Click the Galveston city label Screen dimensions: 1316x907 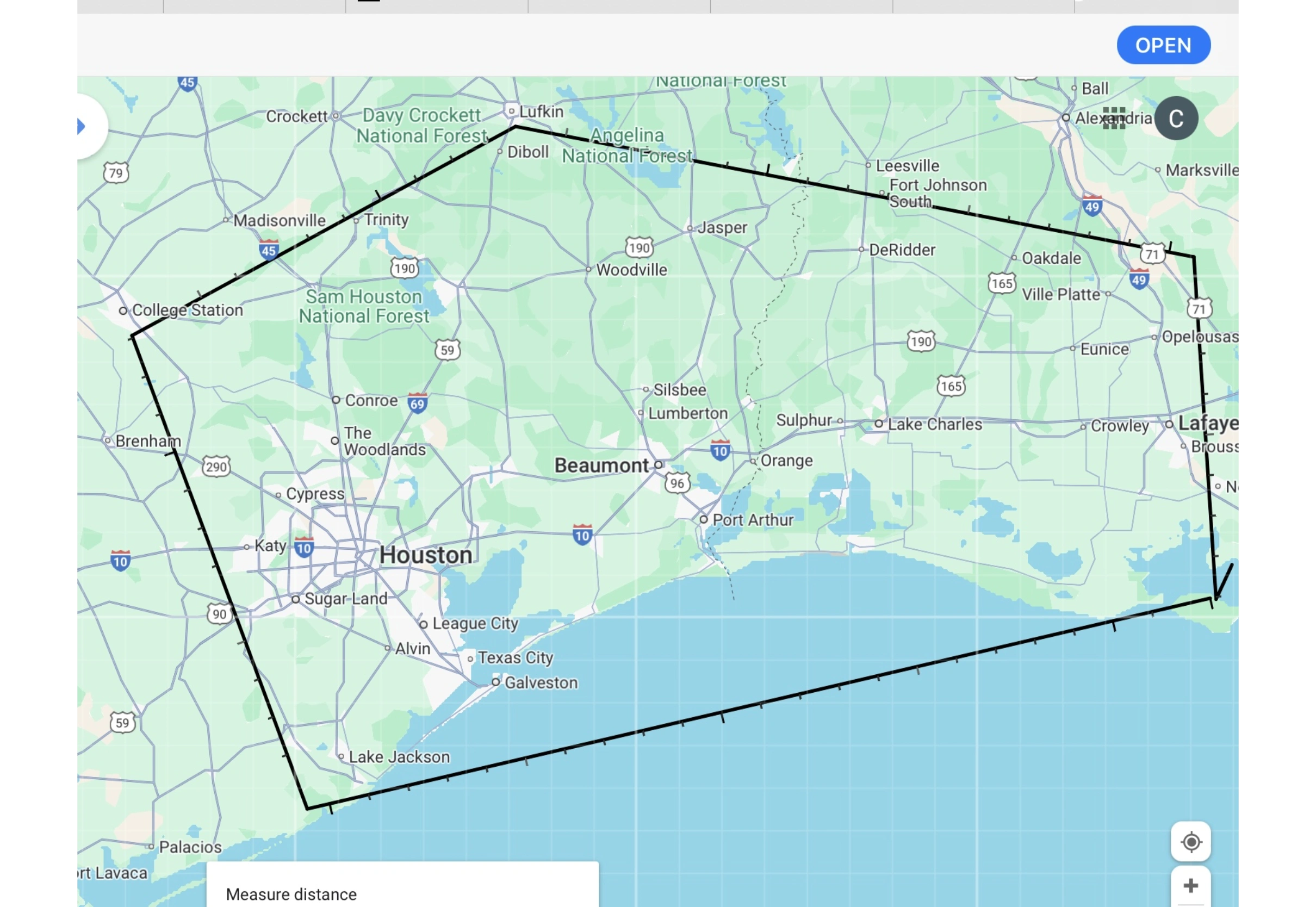click(x=541, y=682)
